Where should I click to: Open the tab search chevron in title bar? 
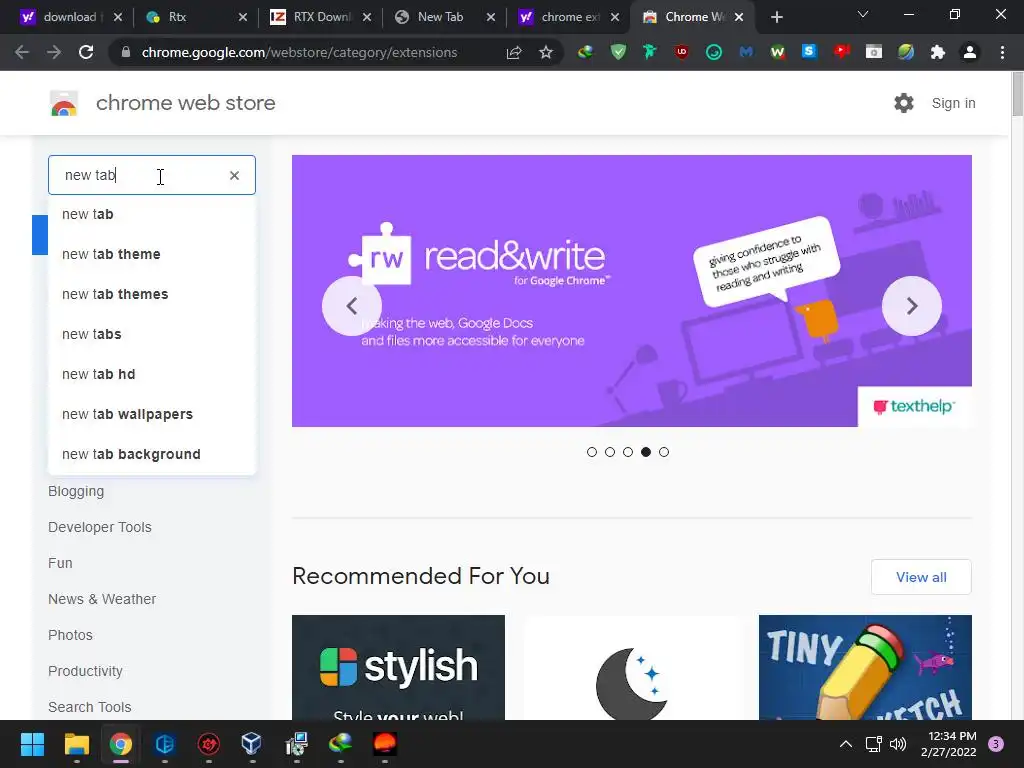pos(863,14)
